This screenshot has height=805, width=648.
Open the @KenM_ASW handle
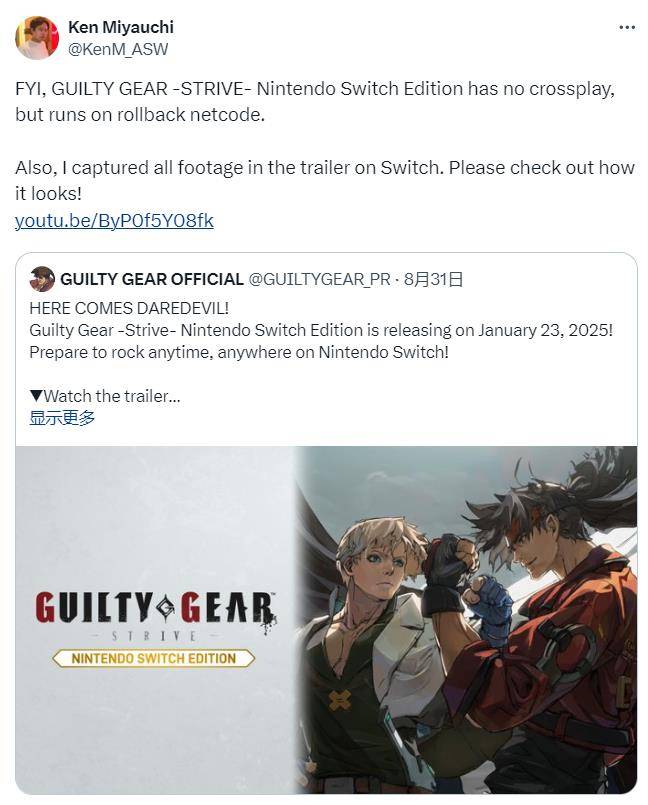(118, 49)
